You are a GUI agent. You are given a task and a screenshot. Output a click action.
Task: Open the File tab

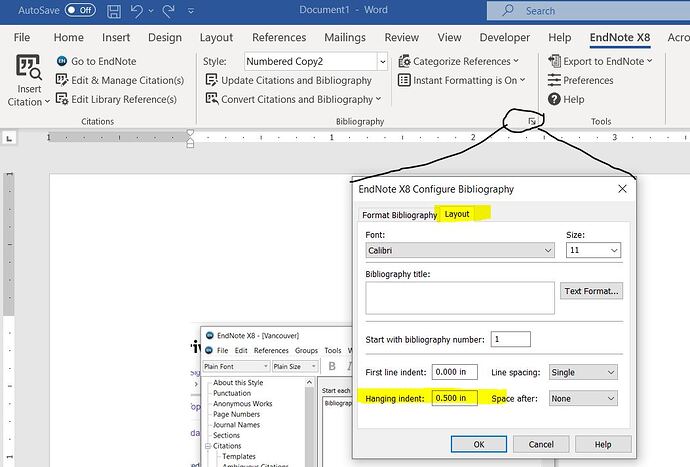pos(22,37)
